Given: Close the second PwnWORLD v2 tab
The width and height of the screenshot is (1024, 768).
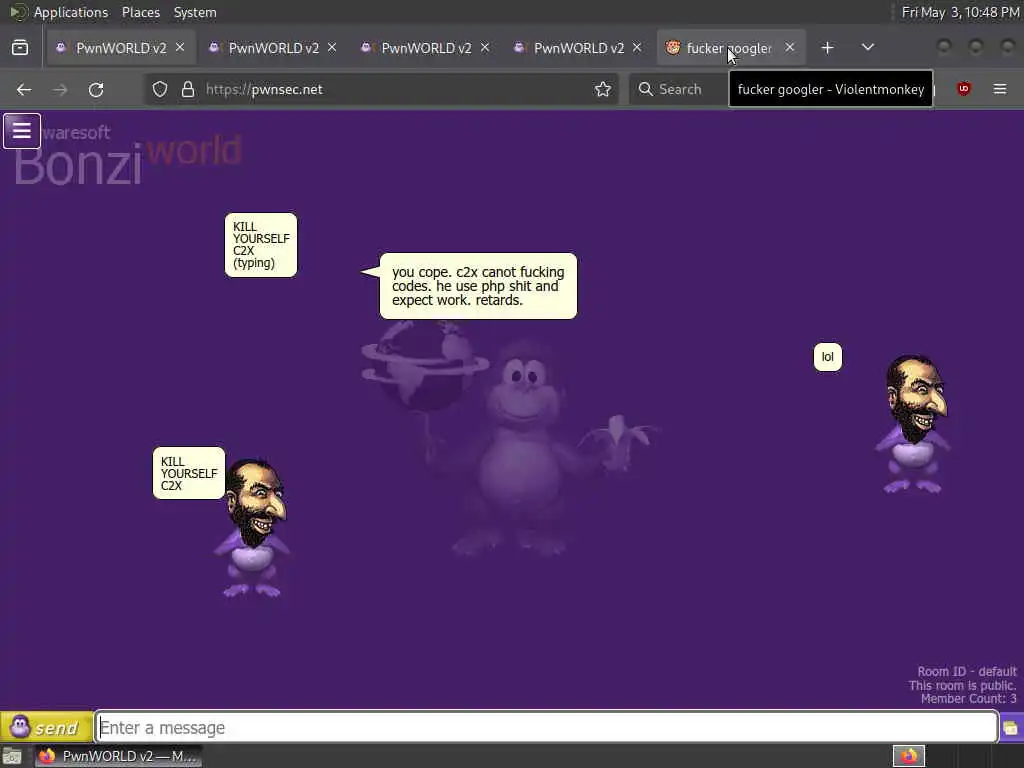Looking at the screenshot, I should click(332, 48).
